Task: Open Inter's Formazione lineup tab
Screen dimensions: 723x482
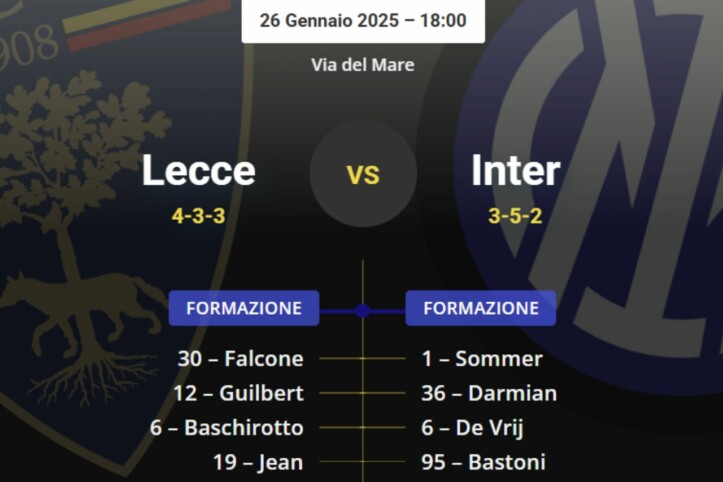Action: click(481, 308)
